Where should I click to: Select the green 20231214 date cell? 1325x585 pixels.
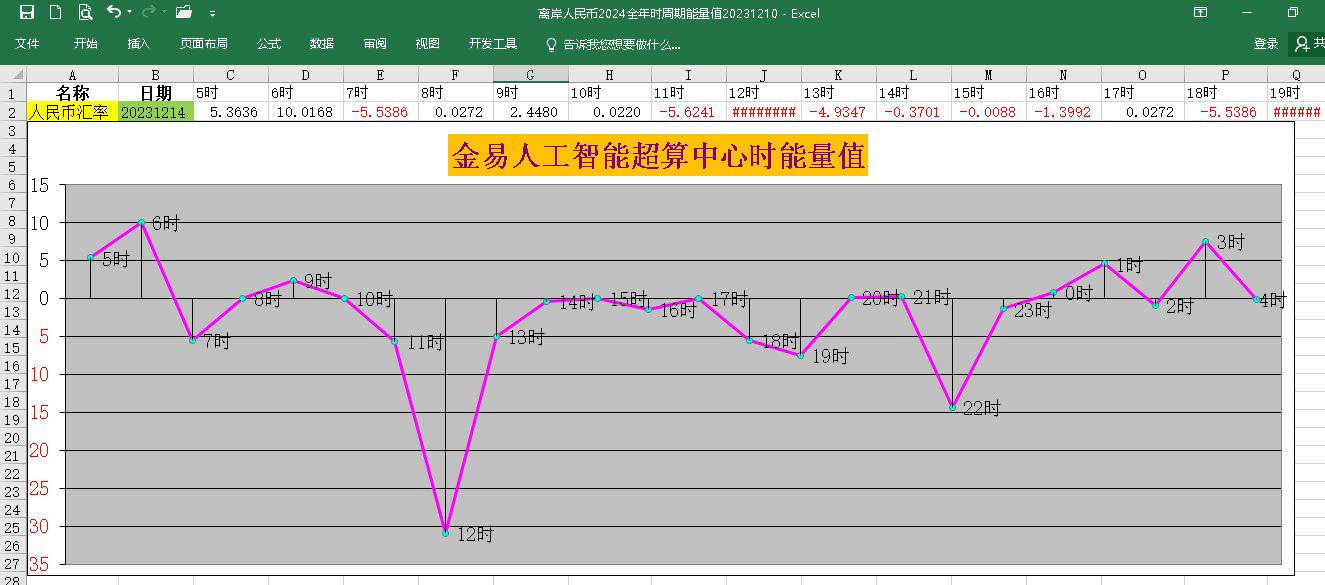pos(156,112)
